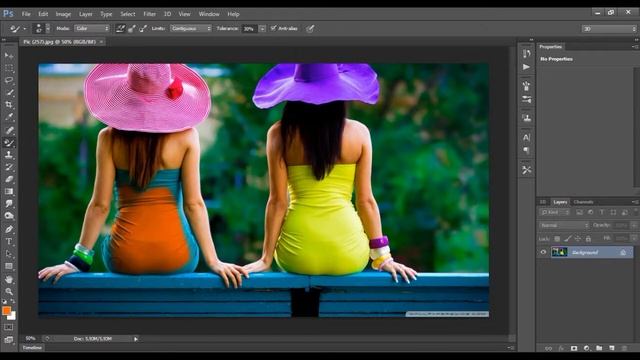Open the File menu

(x=26, y=14)
